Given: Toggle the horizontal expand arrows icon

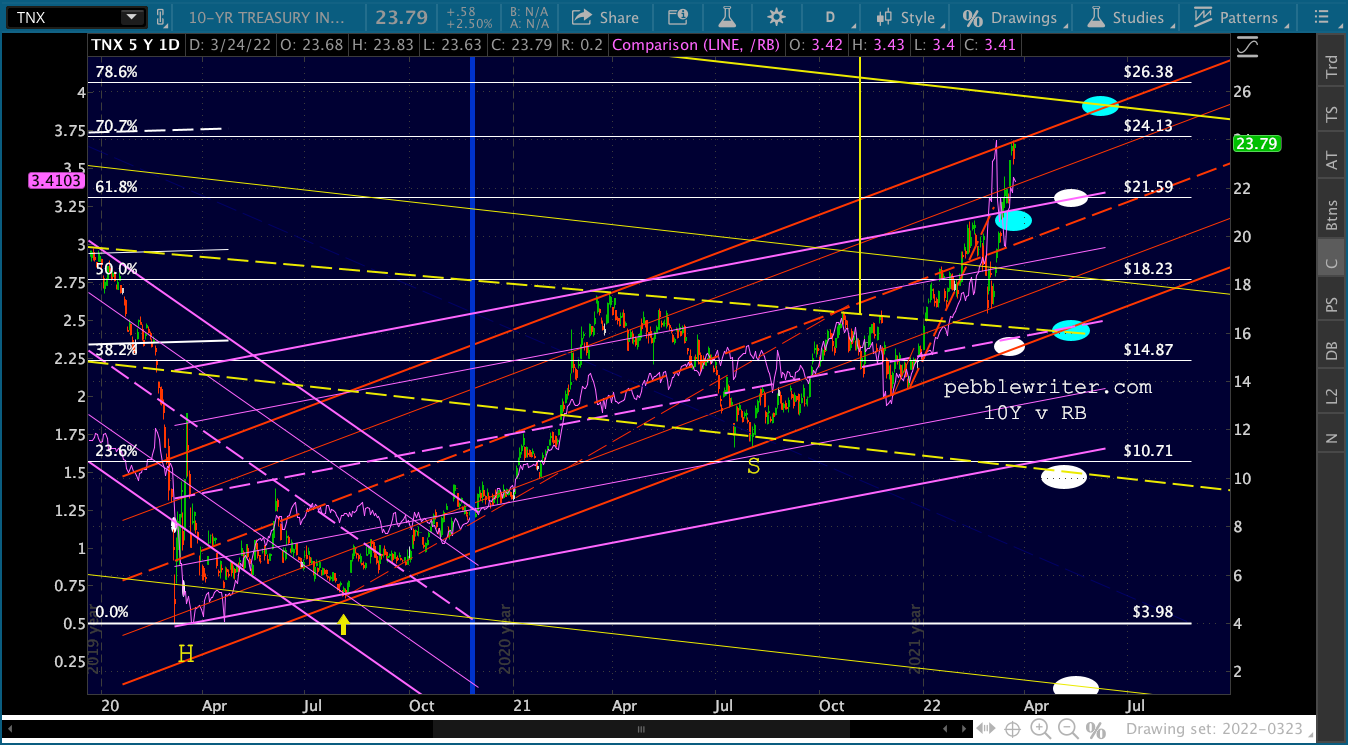Looking at the screenshot, I should [986, 729].
